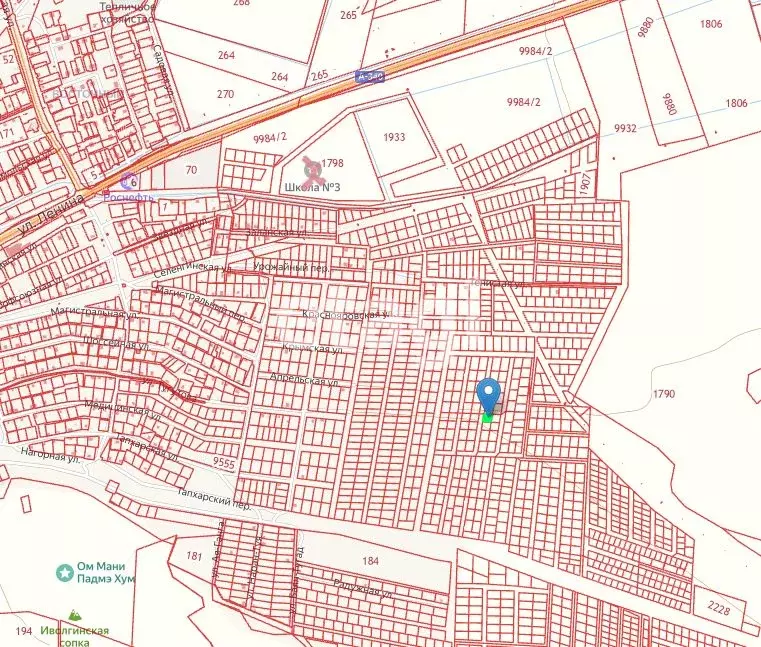Viewport: 761px width, 647px height.
Task: Click the A-340 highway shield
Action: point(370,75)
